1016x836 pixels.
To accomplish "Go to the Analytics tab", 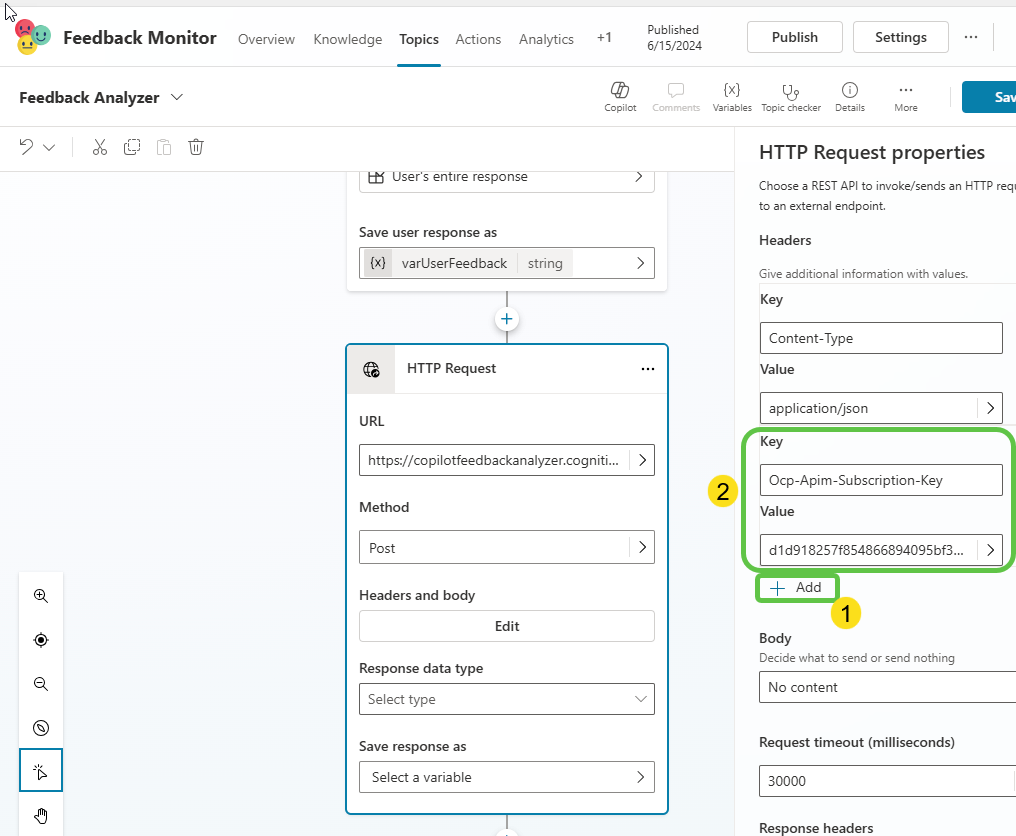I will pos(546,39).
